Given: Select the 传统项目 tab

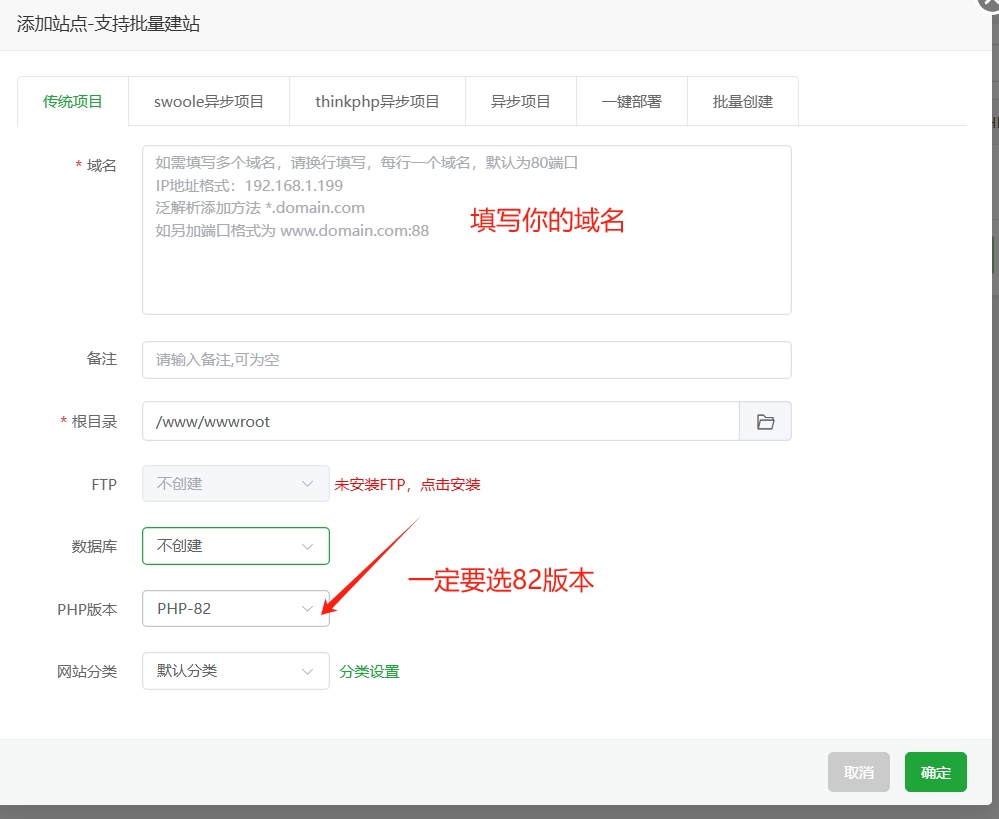Looking at the screenshot, I should point(73,101).
